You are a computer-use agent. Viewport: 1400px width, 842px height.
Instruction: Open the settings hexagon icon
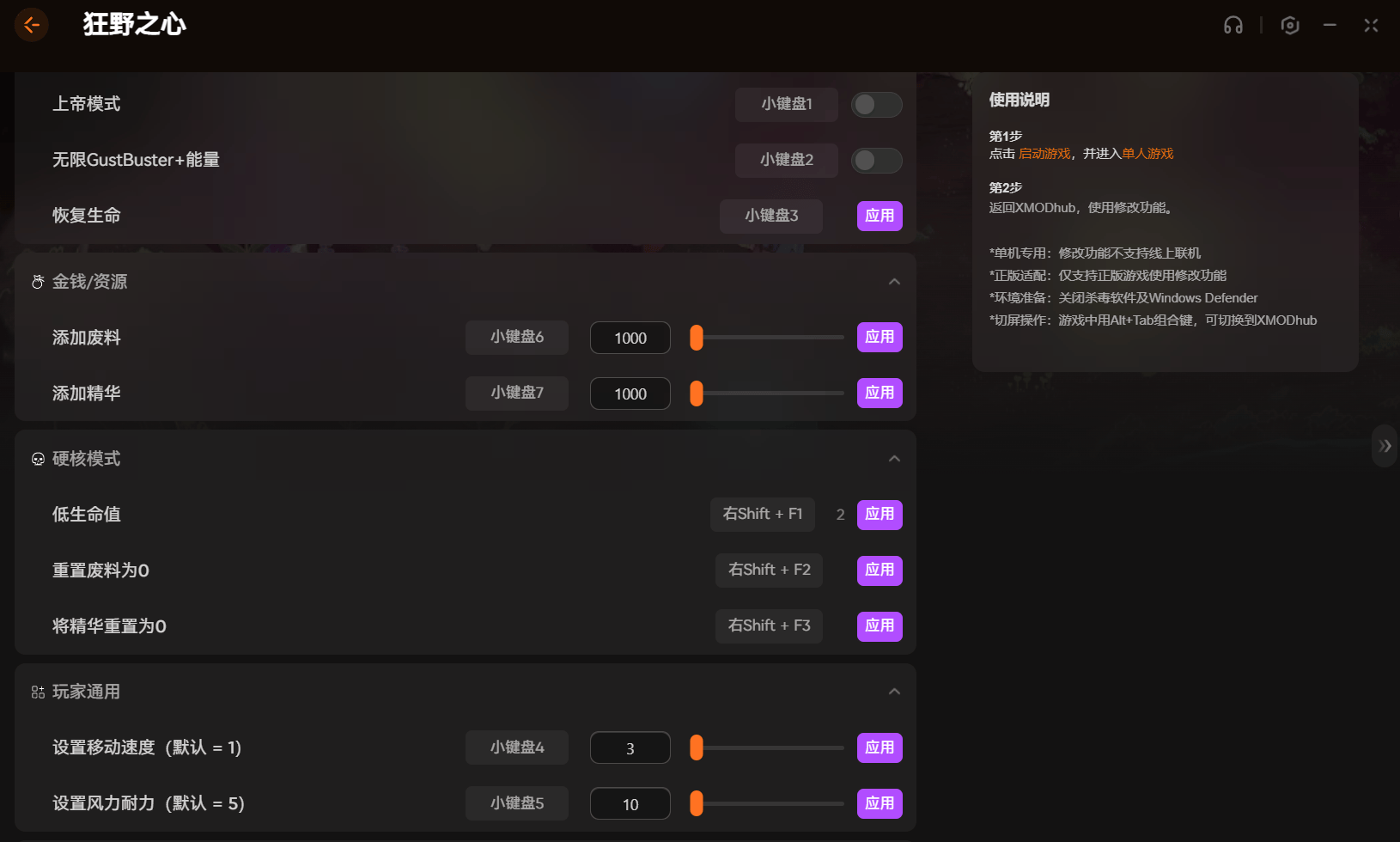[x=1289, y=26]
